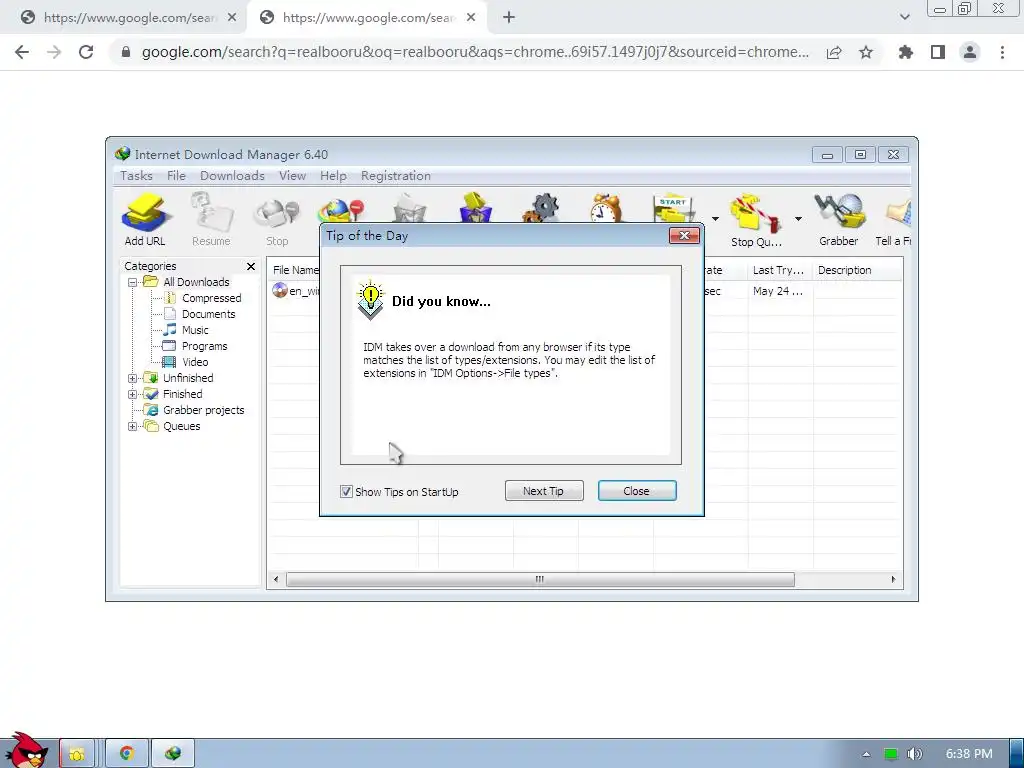1024x768 pixels.
Task: Open a new Chrome tab
Action: coord(509,18)
